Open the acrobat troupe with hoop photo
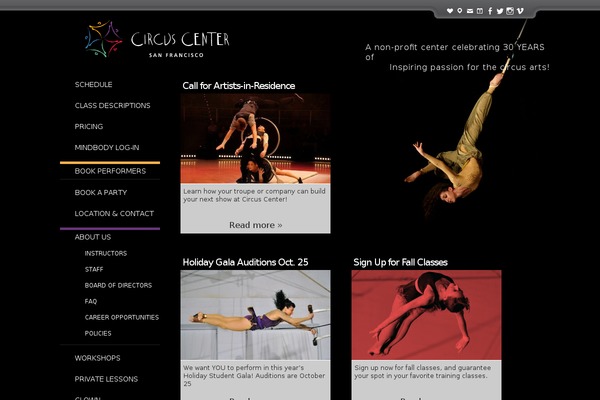The height and width of the screenshot is (400, 600). (255, 139)
